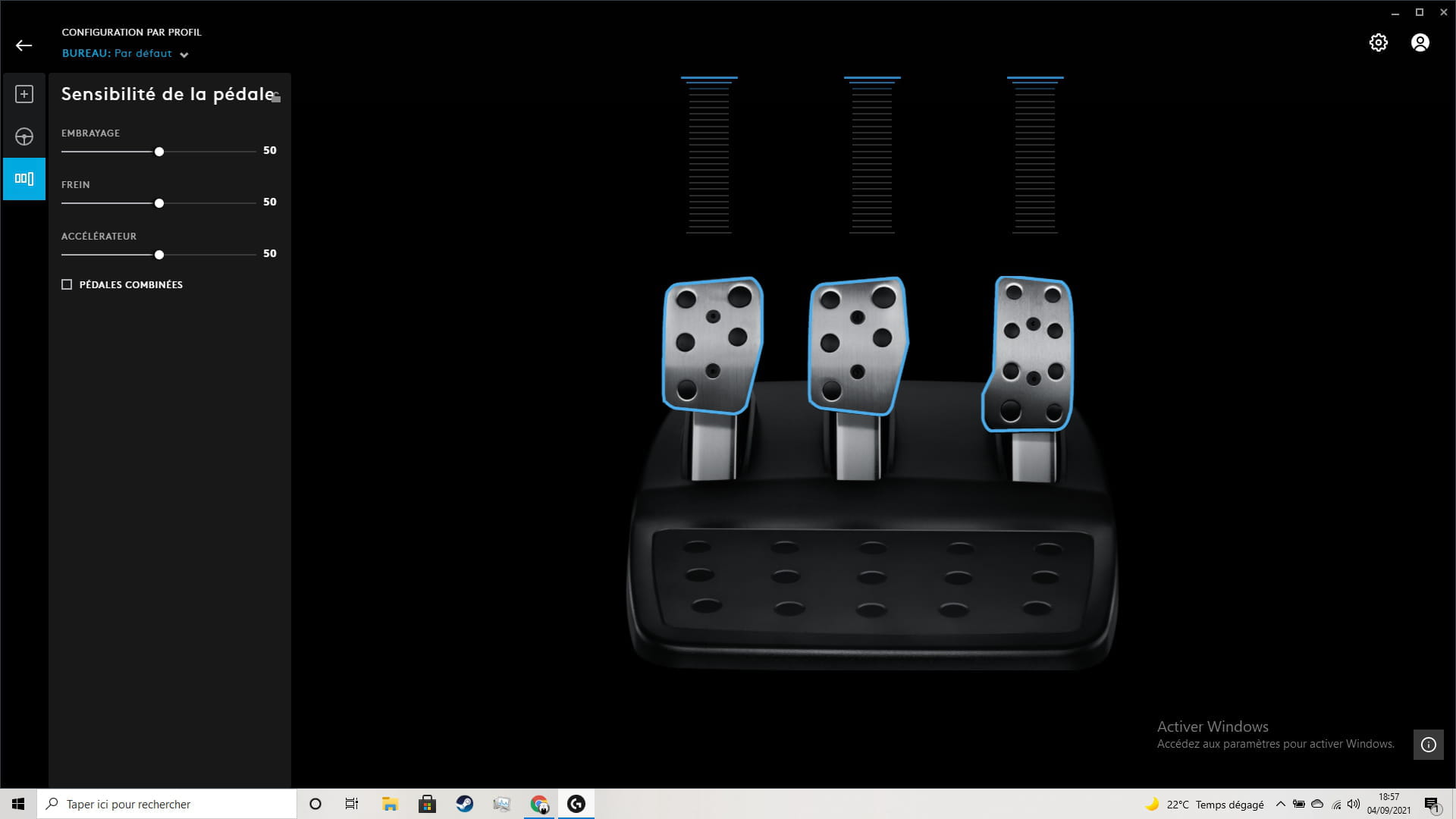Click the middle brake pedal image
The image size is (1456, 819).
pyautogui.click(x=857, y=345)
